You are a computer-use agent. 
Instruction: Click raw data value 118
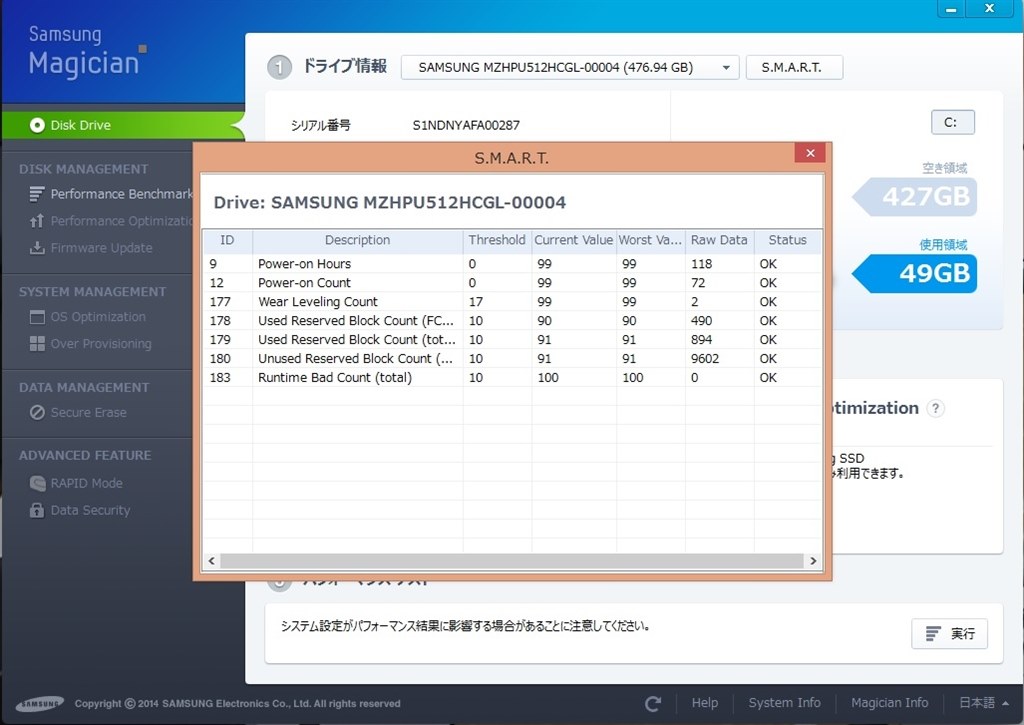[x=701, y=264]
